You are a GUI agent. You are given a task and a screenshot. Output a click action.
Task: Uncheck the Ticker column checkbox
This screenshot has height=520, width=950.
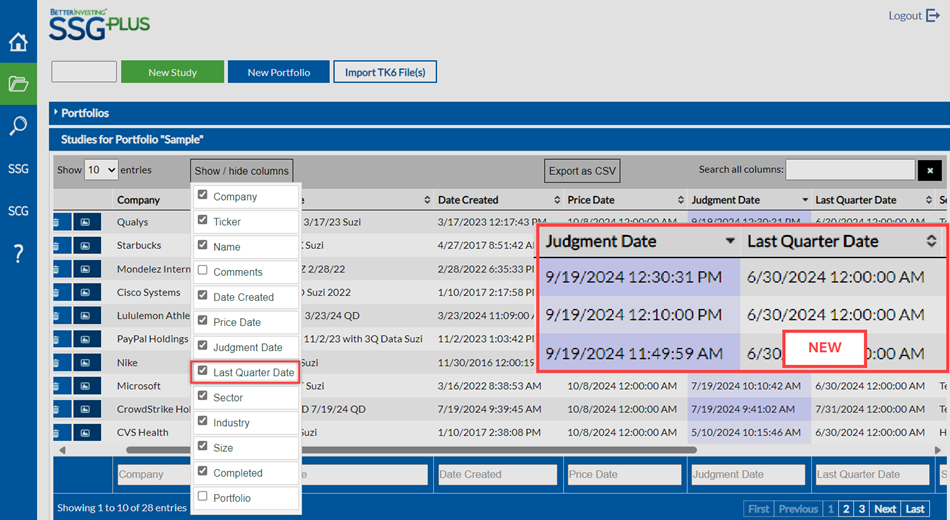(202, 220)
